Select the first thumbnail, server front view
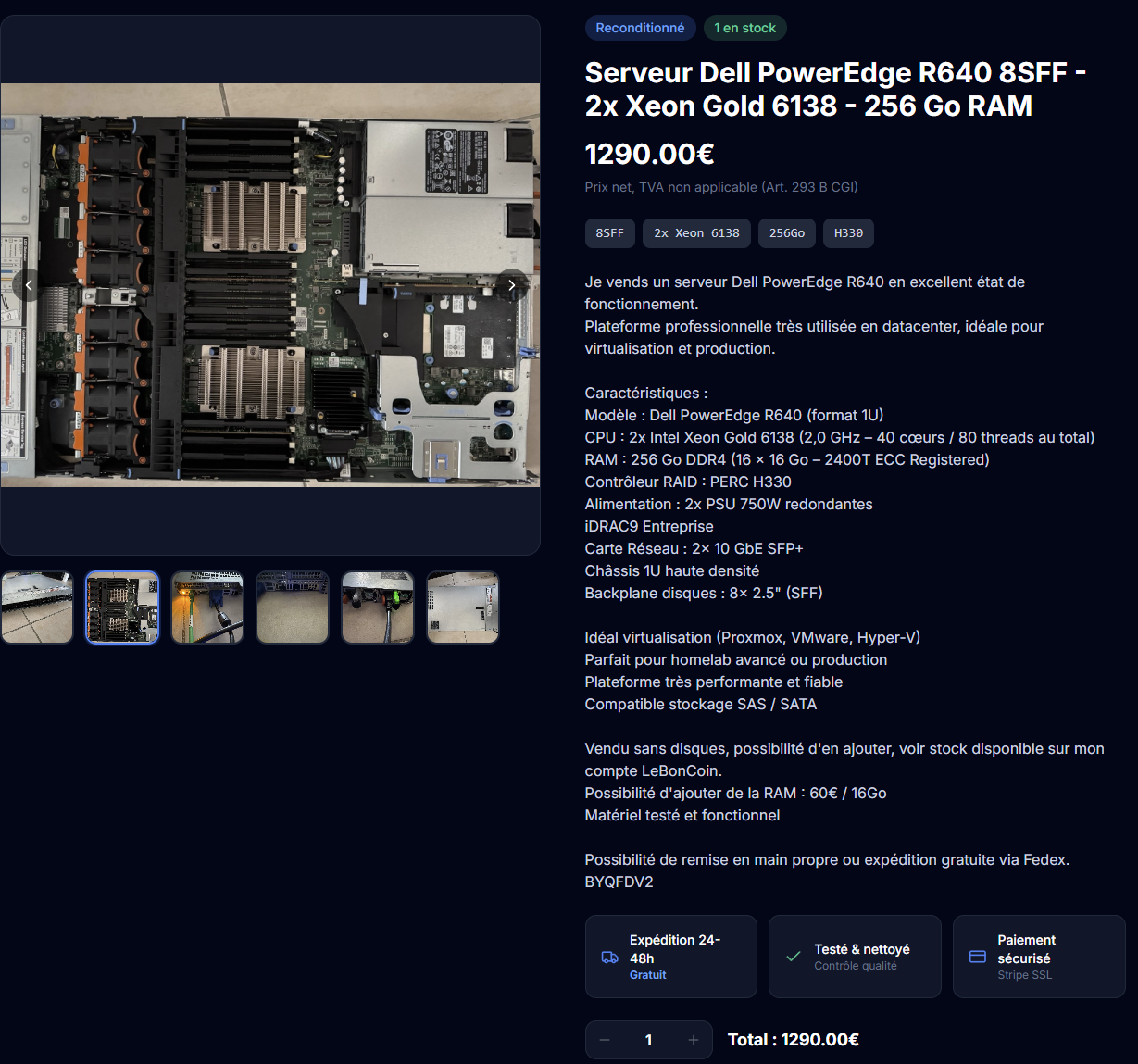Viewport: 1138px width, 1064px height. (37, 607)
